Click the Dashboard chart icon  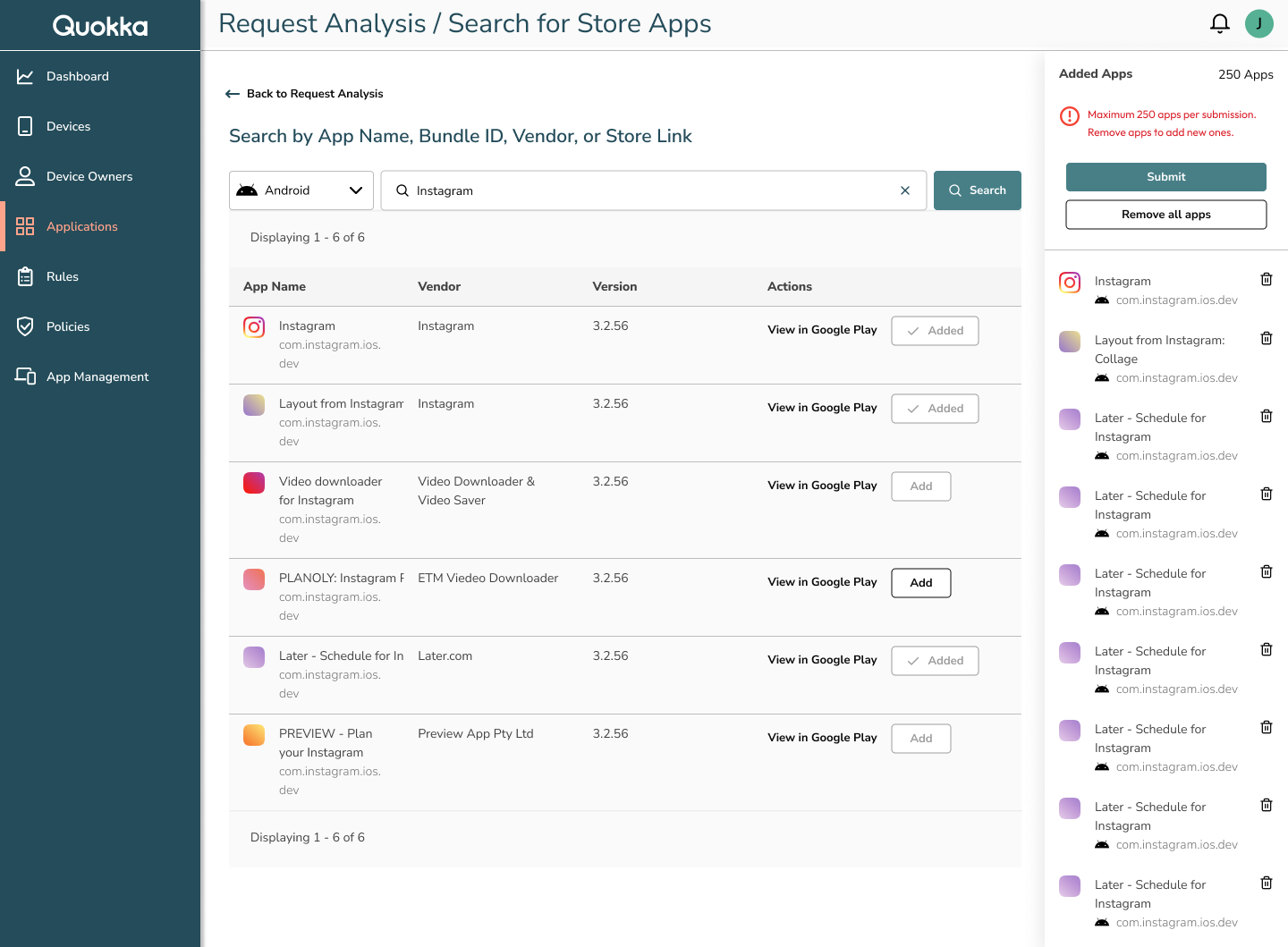click(x=25, y=77)
